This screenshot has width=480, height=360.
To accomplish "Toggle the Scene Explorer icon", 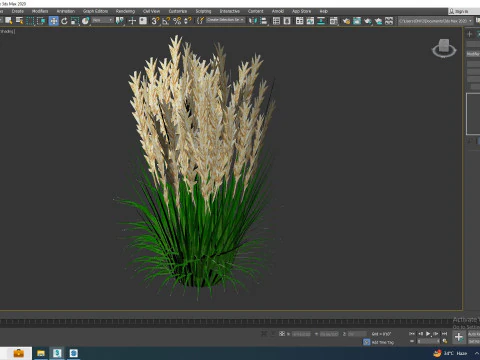I will tap(276, 21).
